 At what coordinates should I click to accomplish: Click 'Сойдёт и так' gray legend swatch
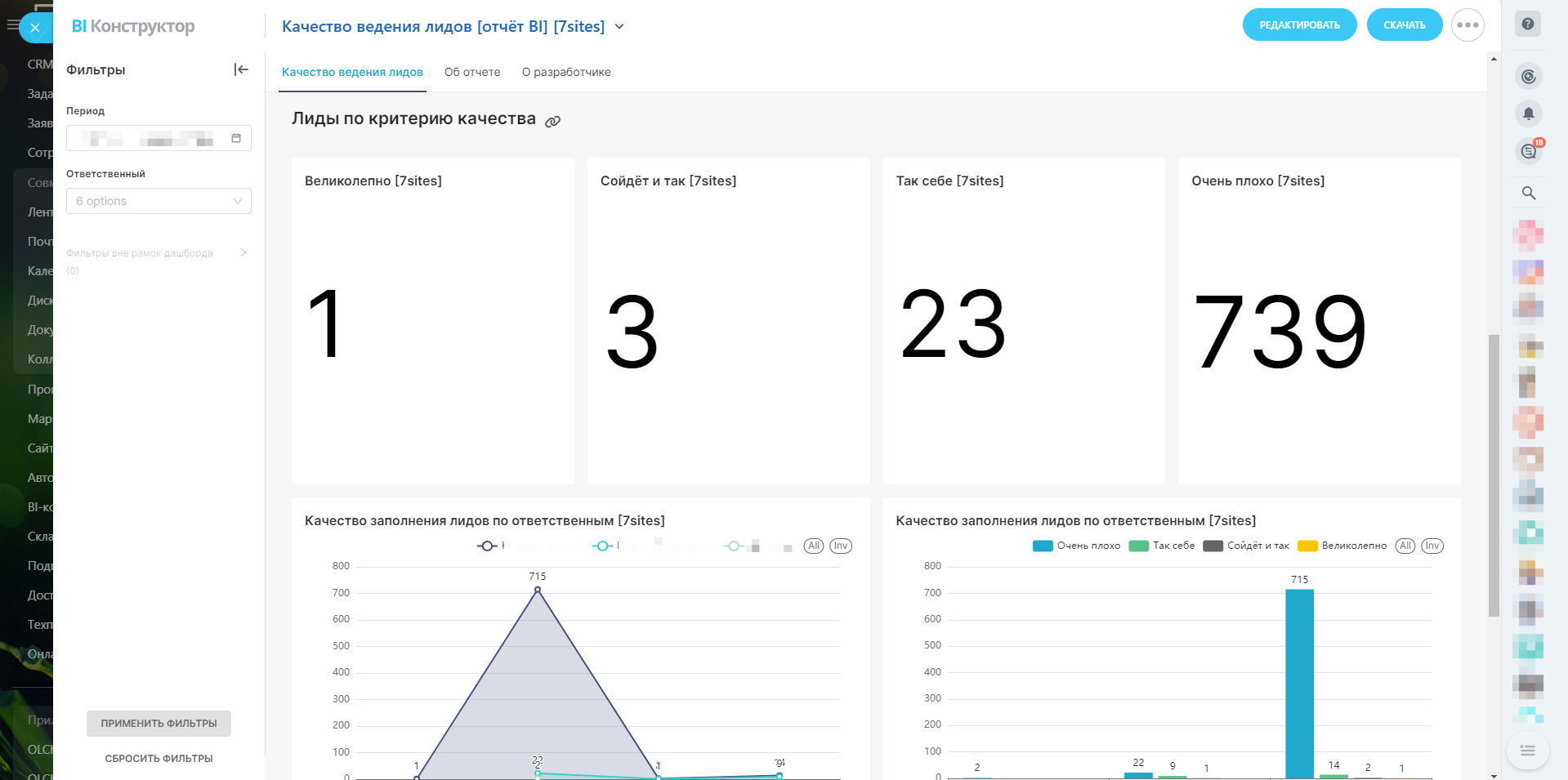[1213, 546]
